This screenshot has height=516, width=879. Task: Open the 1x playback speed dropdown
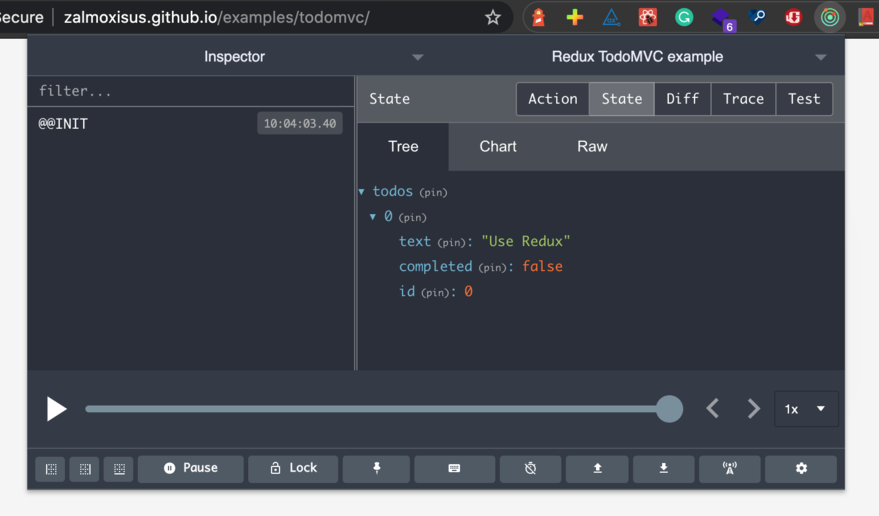806,409
